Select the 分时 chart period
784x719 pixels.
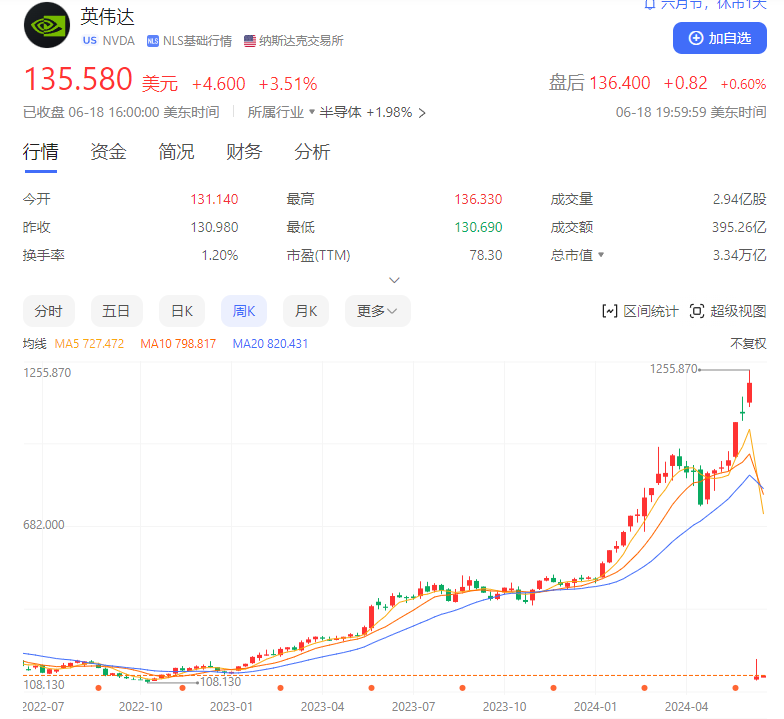(x=48, y=311)
